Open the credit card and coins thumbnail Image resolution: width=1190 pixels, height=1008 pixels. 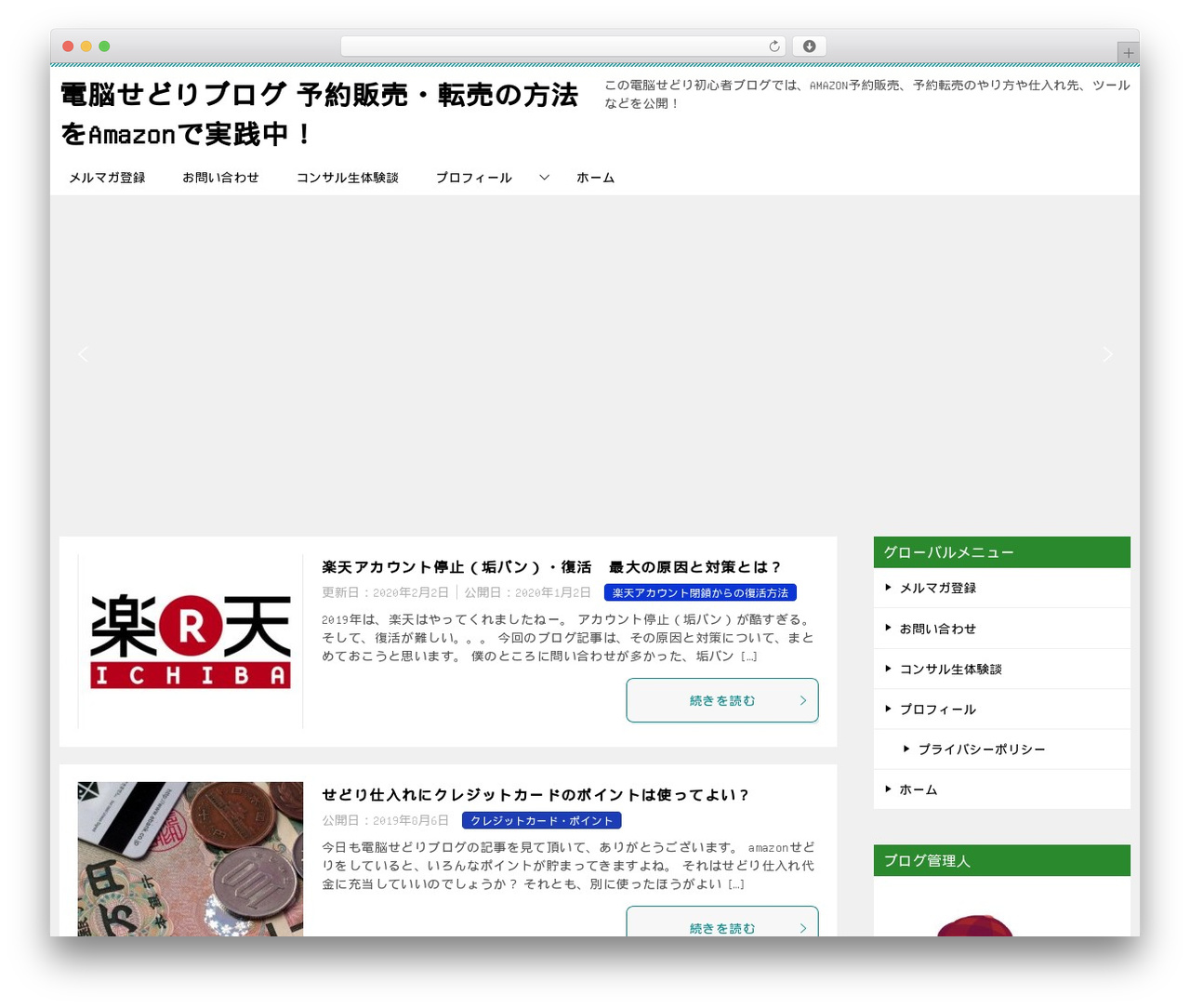click(191, 858)
